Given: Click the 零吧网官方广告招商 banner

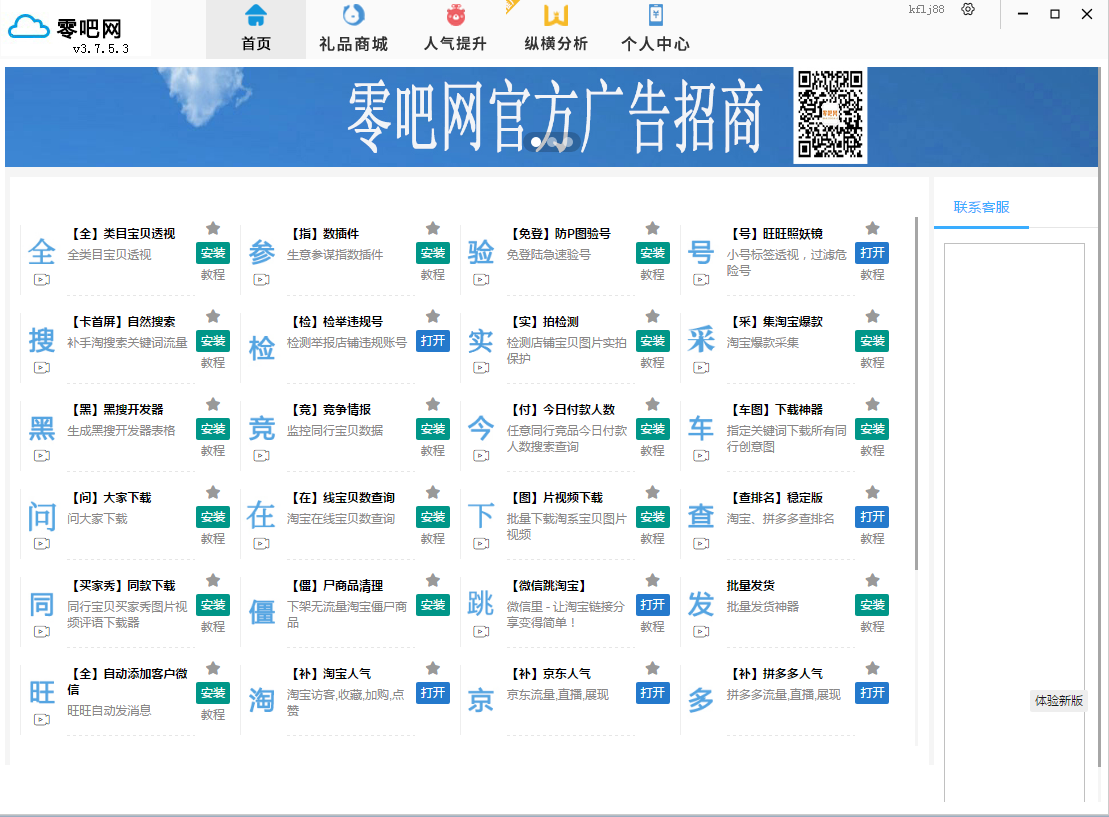Looking at the screenshot, I should pos(552,117).
